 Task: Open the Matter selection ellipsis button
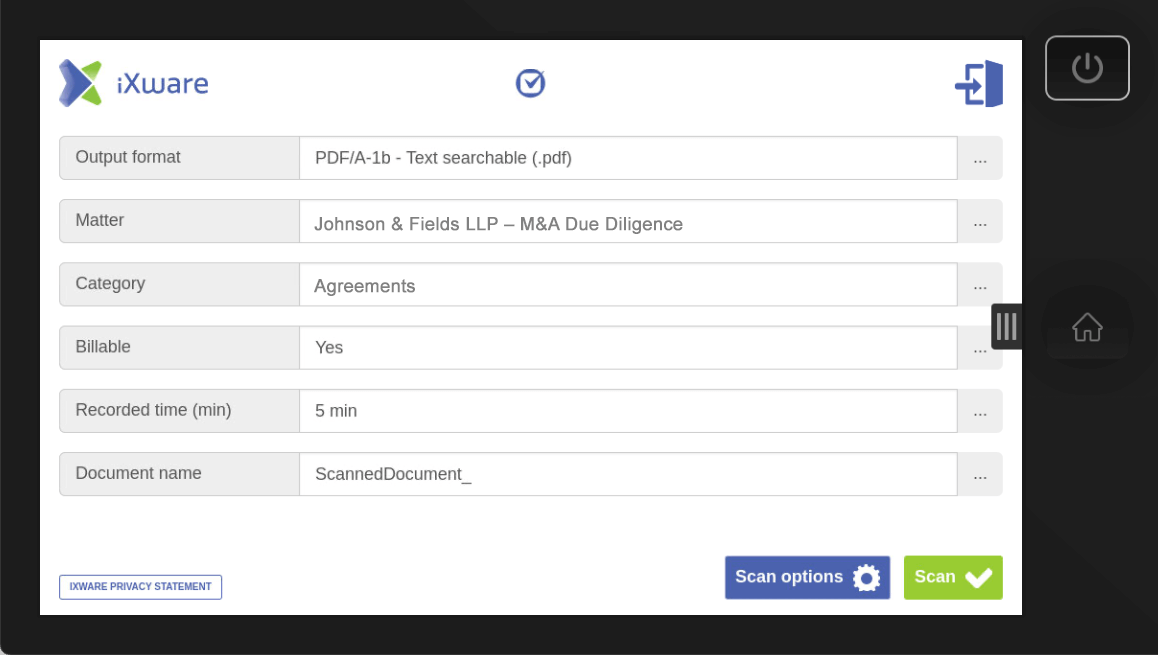(x=980, y=221)
